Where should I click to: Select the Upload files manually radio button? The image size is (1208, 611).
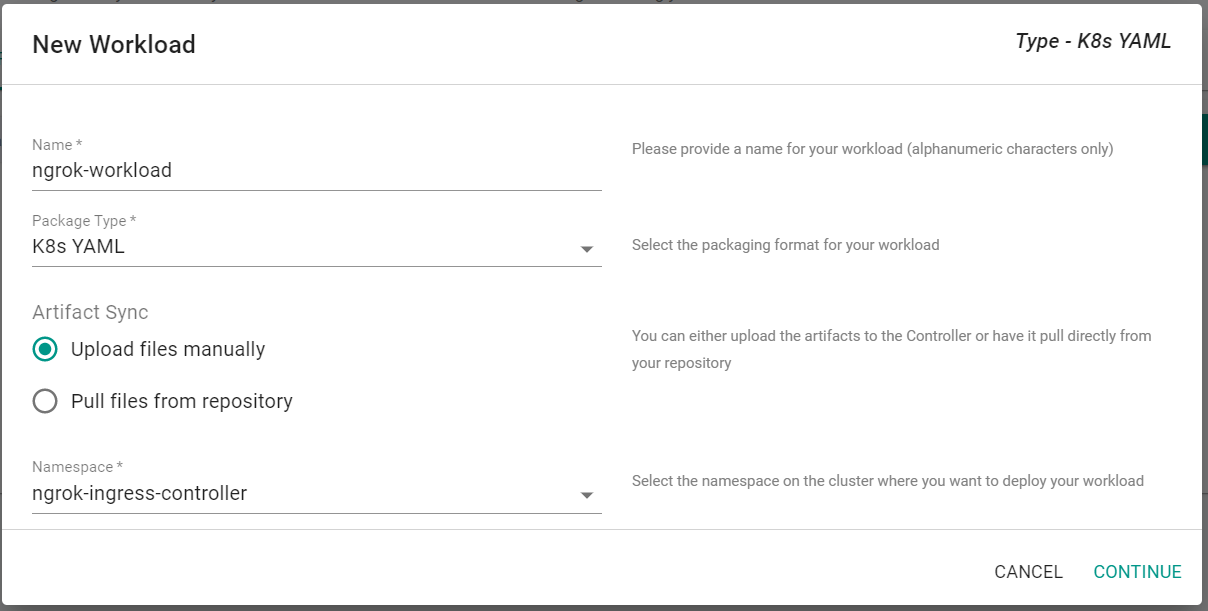click(45, 349)
